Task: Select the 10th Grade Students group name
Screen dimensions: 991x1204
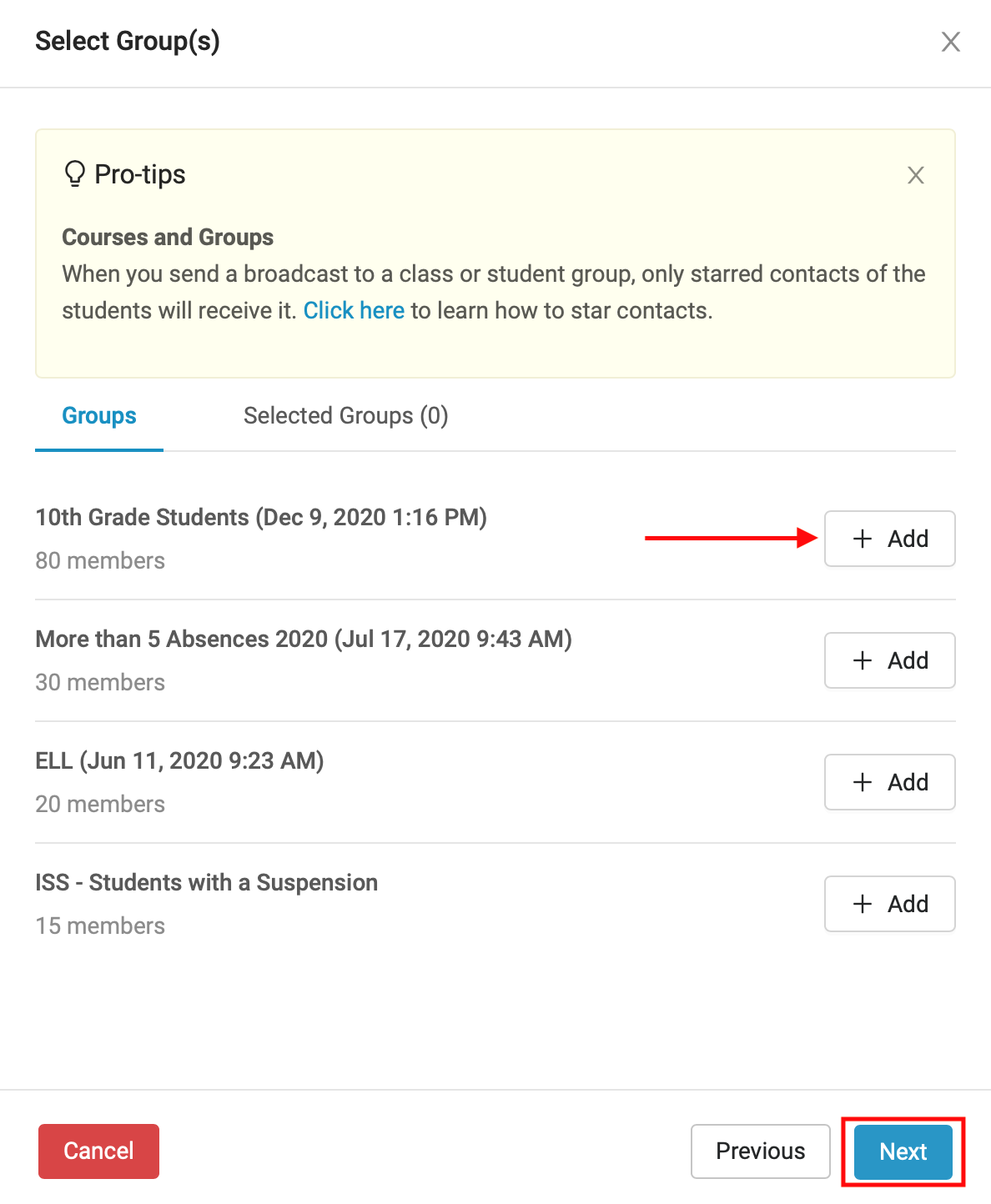Action: pyautogui.click(x=261, y=518)
